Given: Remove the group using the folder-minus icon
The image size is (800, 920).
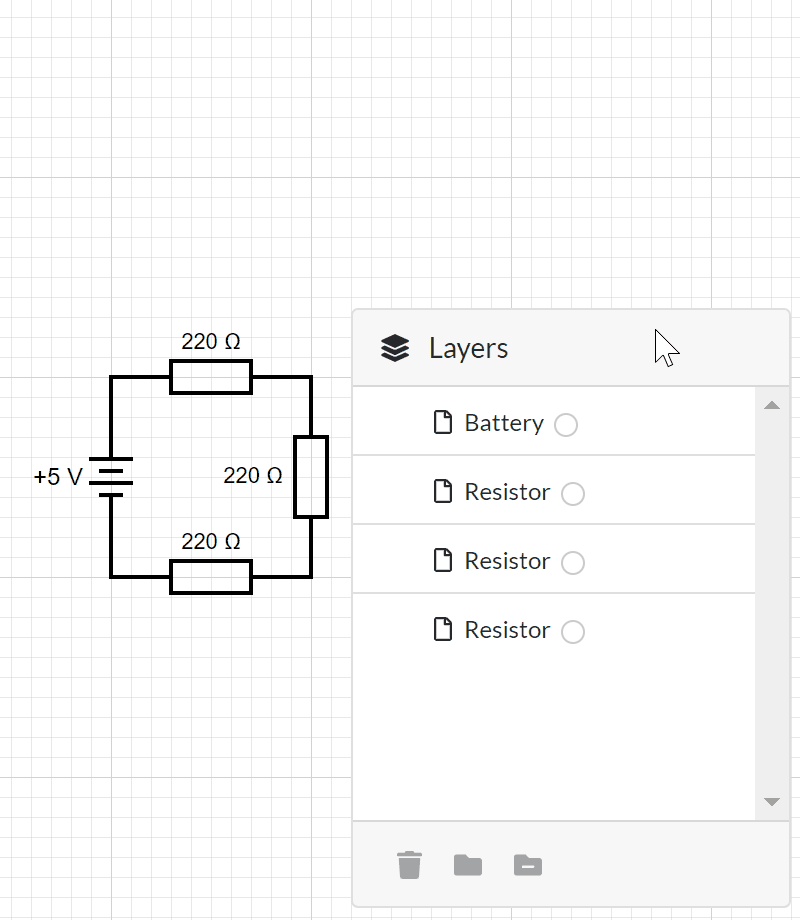Looking at the screenshot, I should (x=528, y=865).
